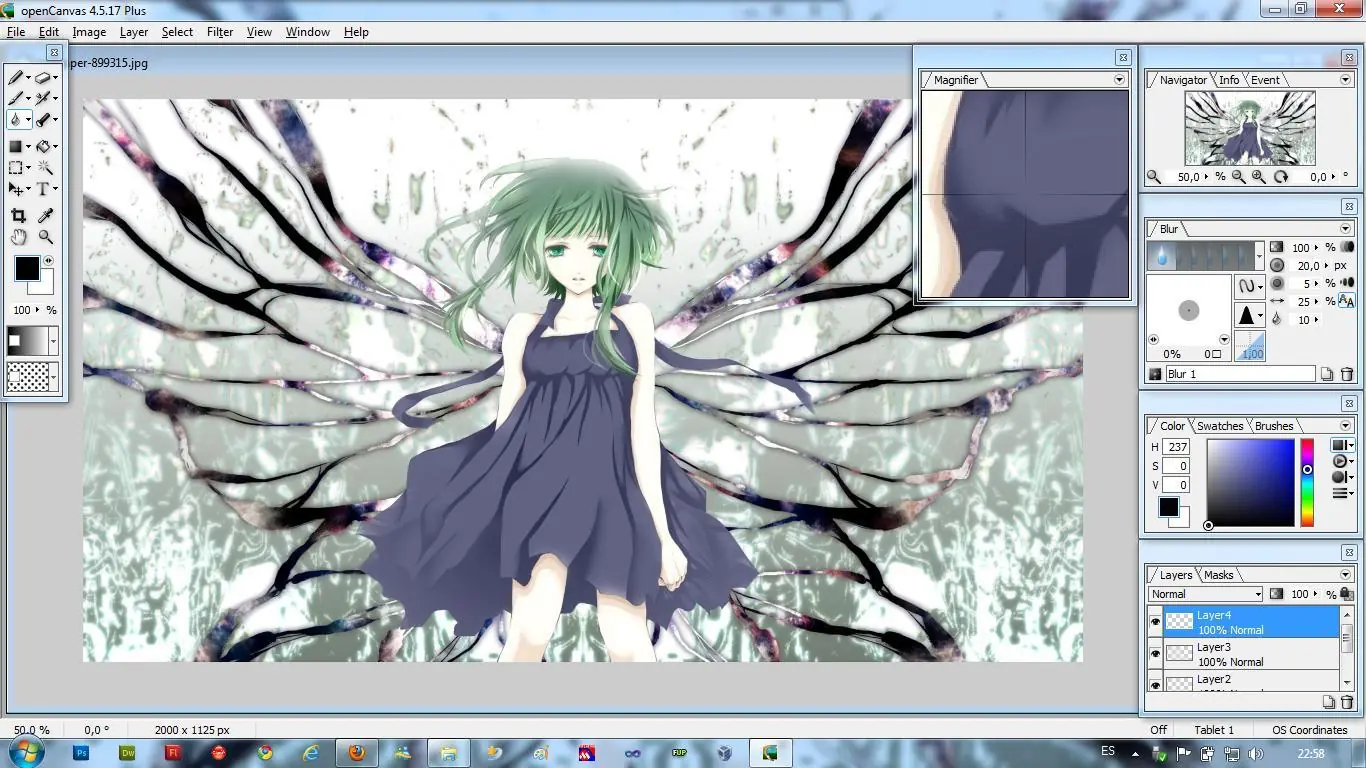The width and height of the screenshot is (1366, 768).
Task: Click the airbrush-style tool beside Blur
Action: click(43, 119)
